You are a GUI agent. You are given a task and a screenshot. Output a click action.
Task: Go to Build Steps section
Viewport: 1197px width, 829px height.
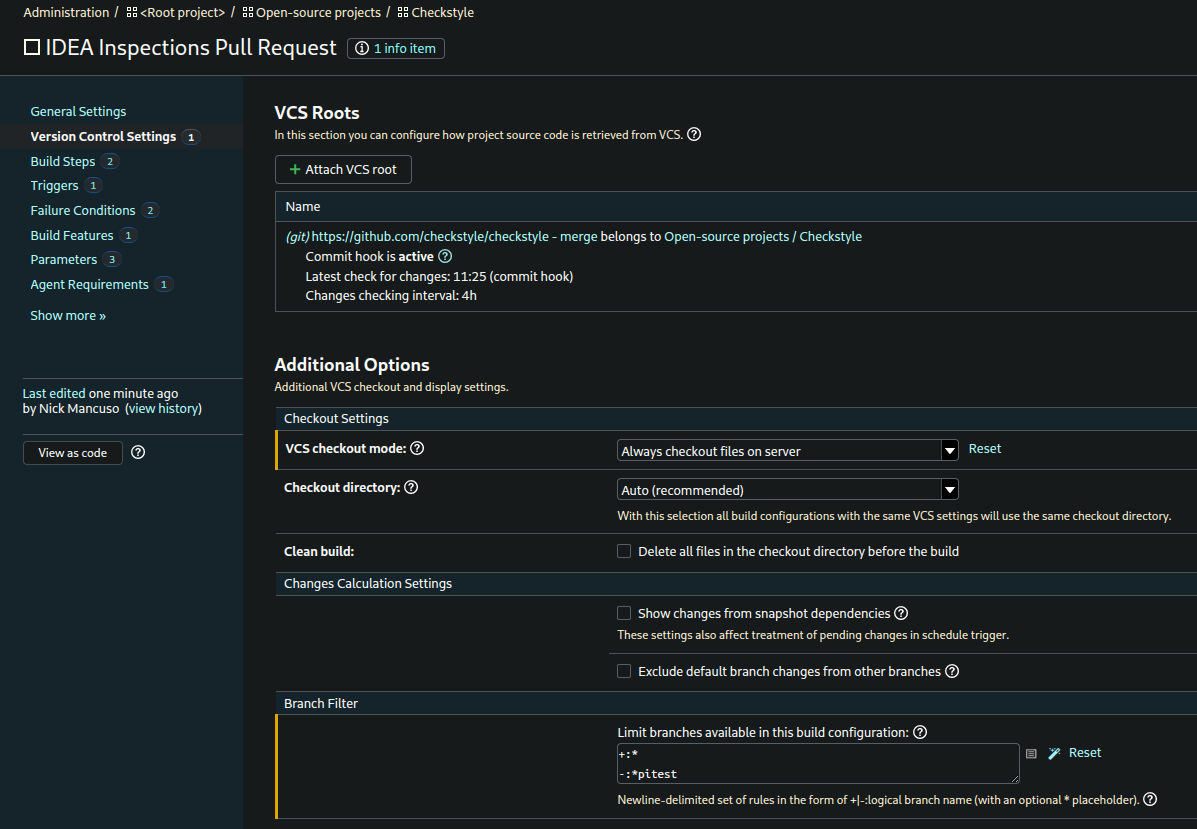pyautogui.click(x=63, y=161)
